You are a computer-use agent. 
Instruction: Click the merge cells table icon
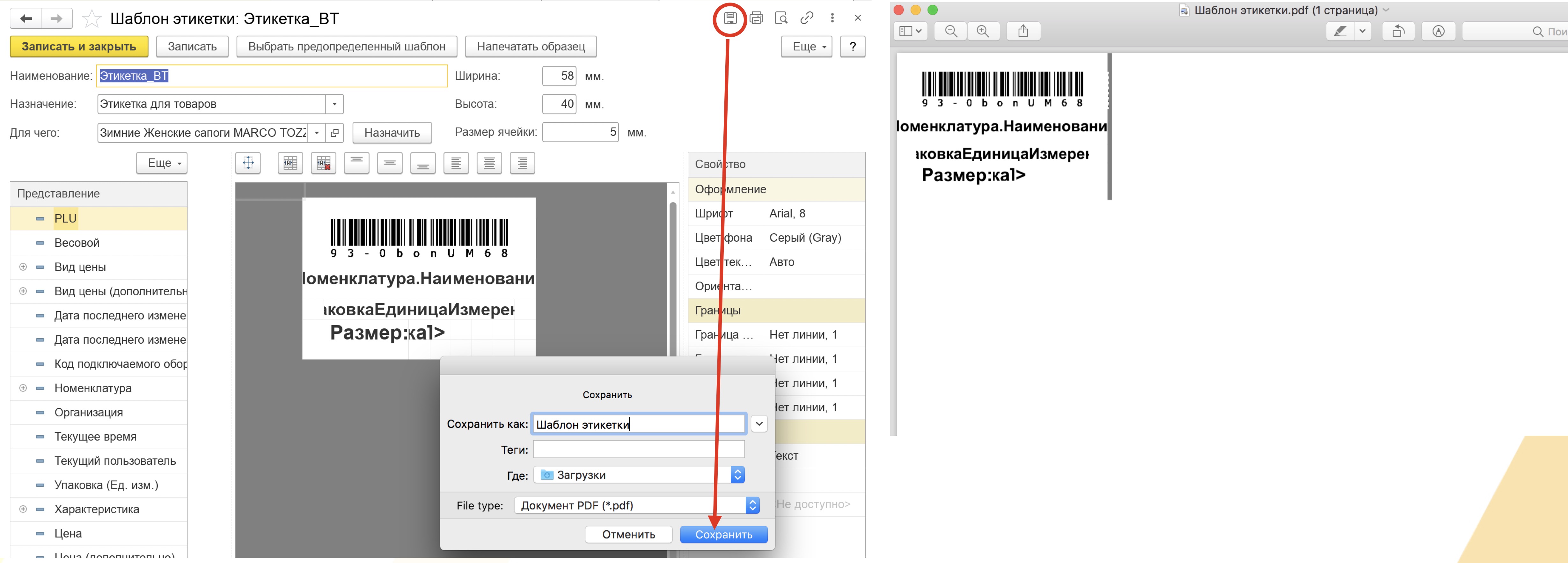pyautogui.click(x=290, y=163)
